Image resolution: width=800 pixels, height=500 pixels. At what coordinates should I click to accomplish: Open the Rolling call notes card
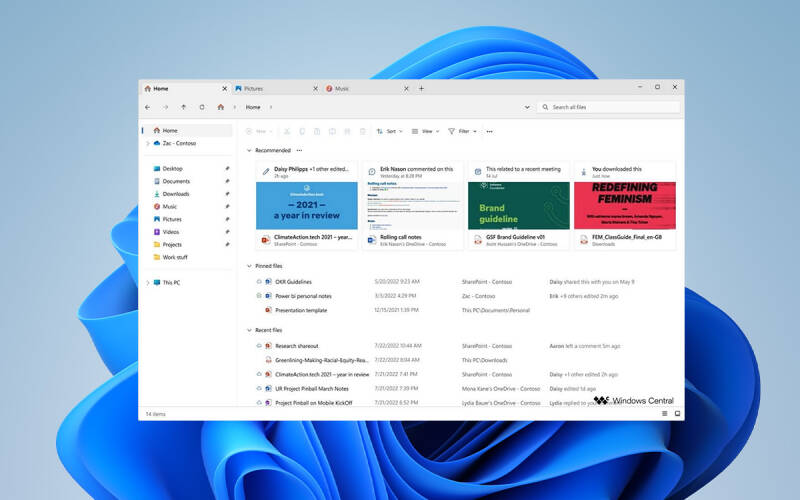(x=413, y=206)
